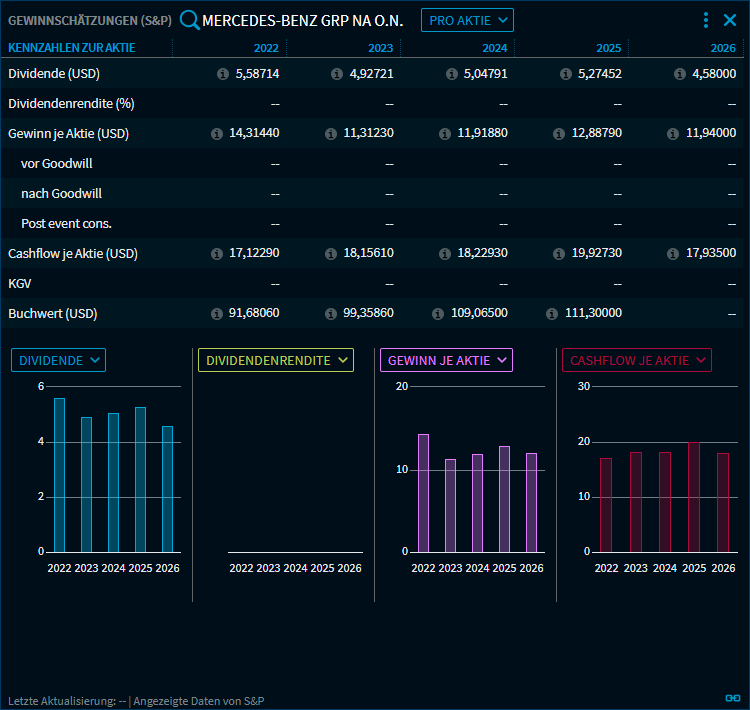Open the CASHFLOW JE AKTIE chart dropdown

pyautogui.click(x=636, y=360)
